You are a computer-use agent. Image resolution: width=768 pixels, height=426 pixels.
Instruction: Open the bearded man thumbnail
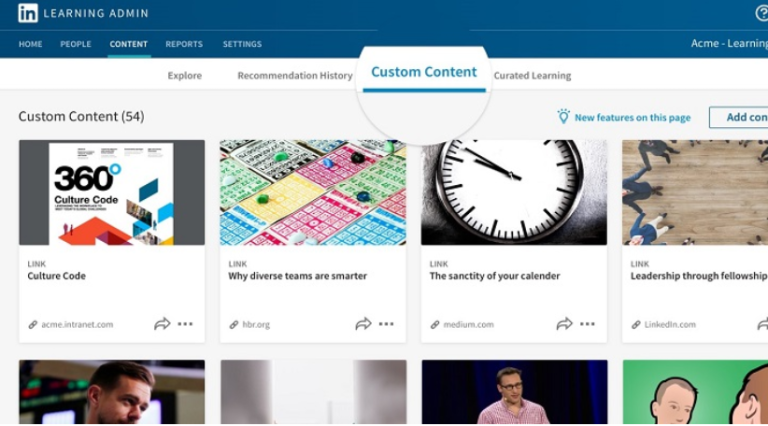click(112, 392)
